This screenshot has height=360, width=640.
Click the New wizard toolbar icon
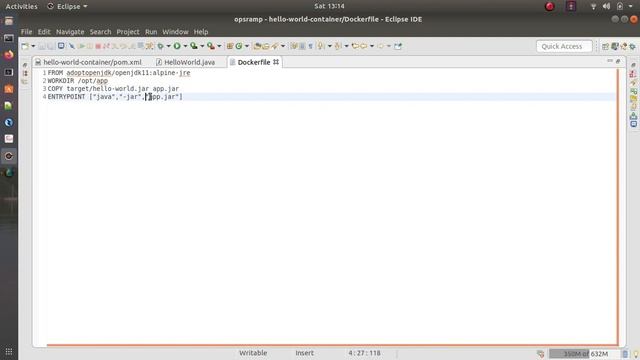pyautogui.click(x=24, y=46)
